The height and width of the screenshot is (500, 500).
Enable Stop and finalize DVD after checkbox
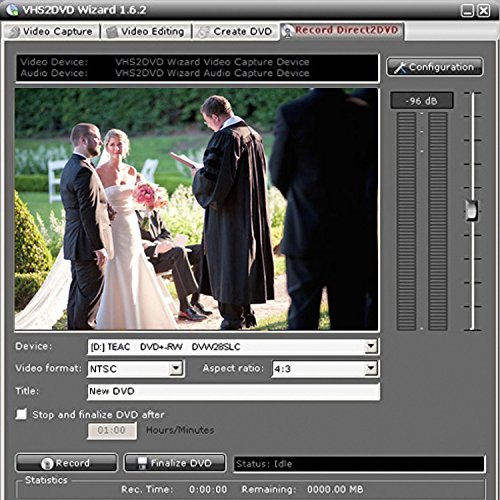click(21, 414)
